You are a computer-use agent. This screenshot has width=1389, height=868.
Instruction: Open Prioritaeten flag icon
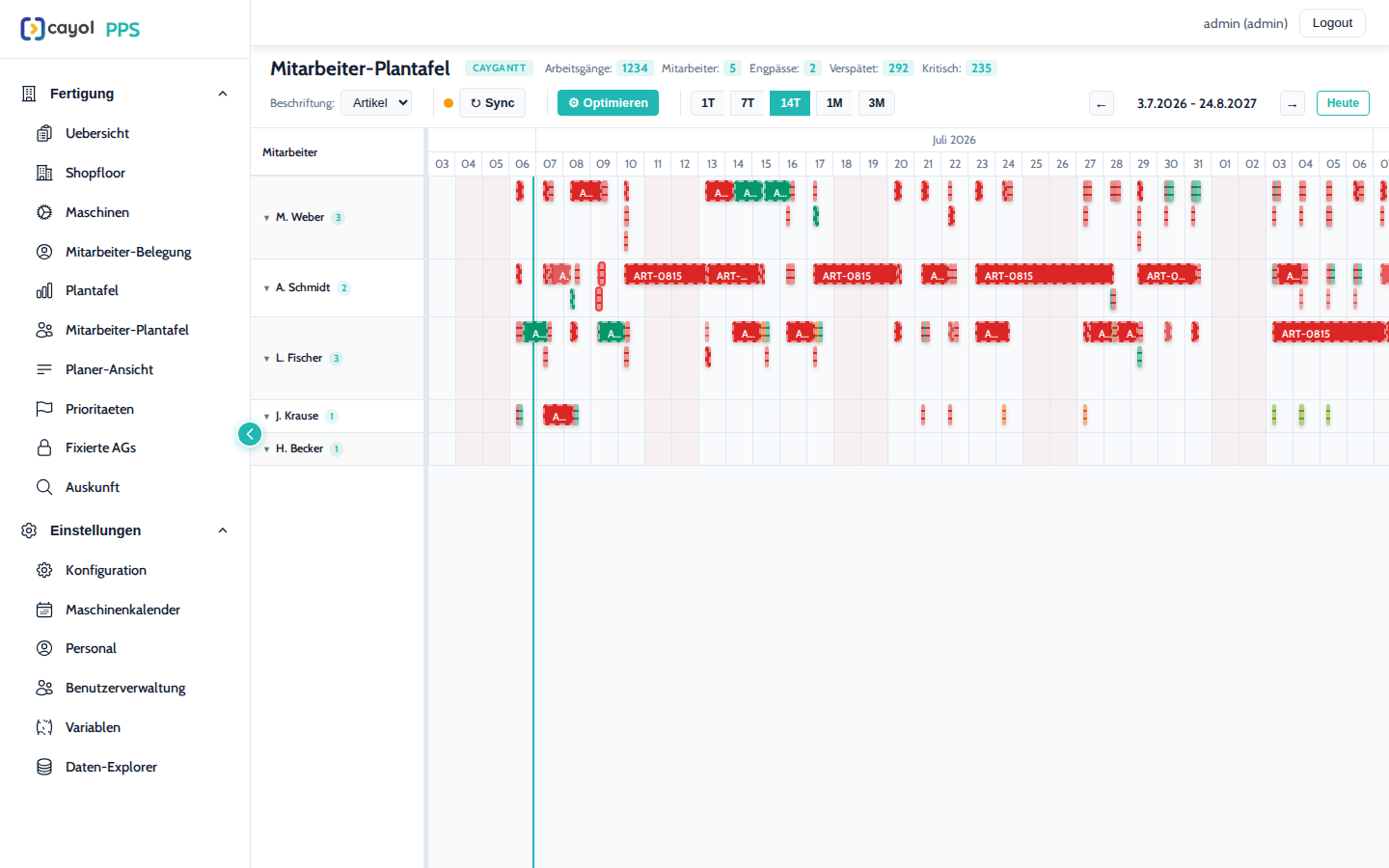point(44,409)
